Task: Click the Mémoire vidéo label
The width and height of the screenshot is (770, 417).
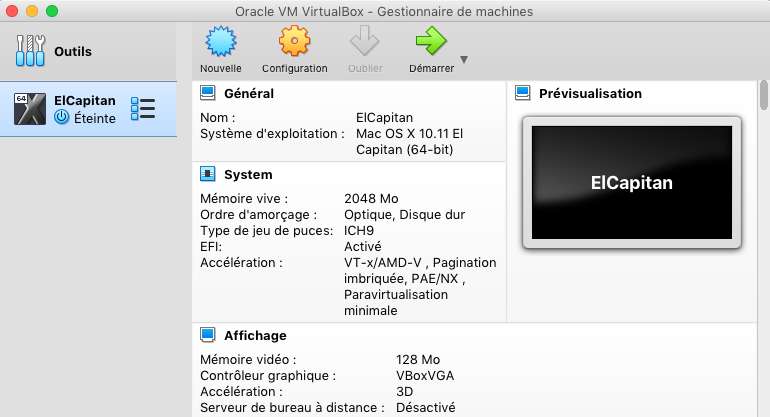Action: (248, 360)
